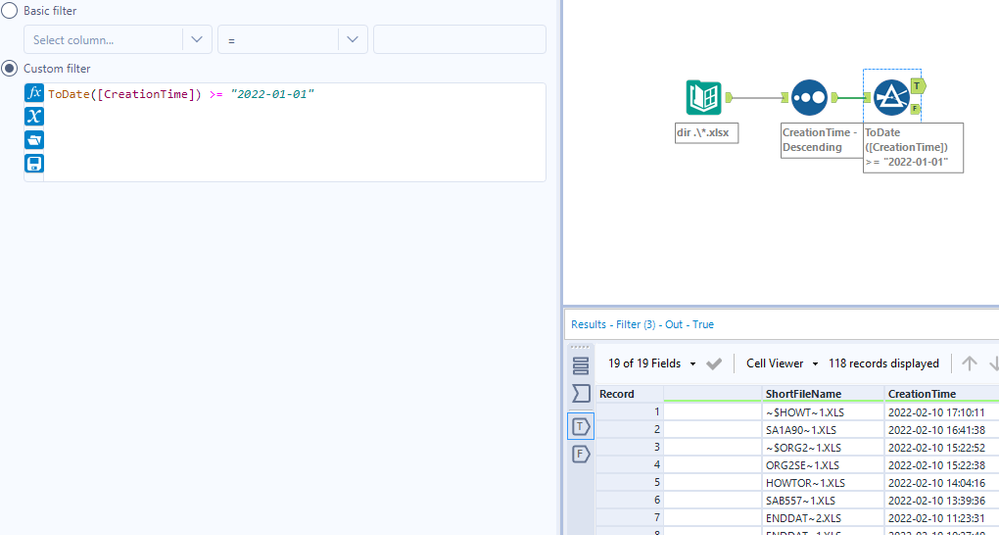Click the basic filter value input field
Image resolution: width=999 pixels, height=535 pixels.
(459, 39)
